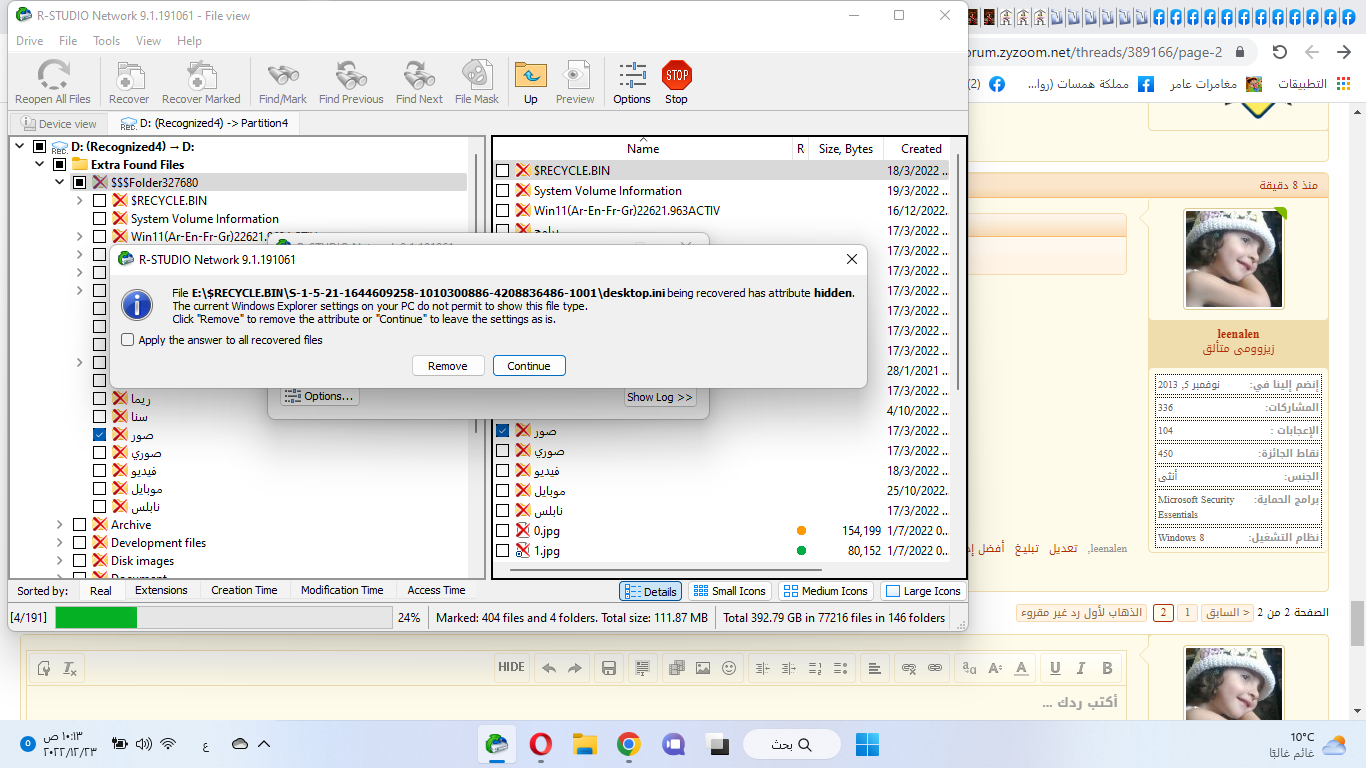
Task: Check 1.jpg in file list
Action: [502, 551]
